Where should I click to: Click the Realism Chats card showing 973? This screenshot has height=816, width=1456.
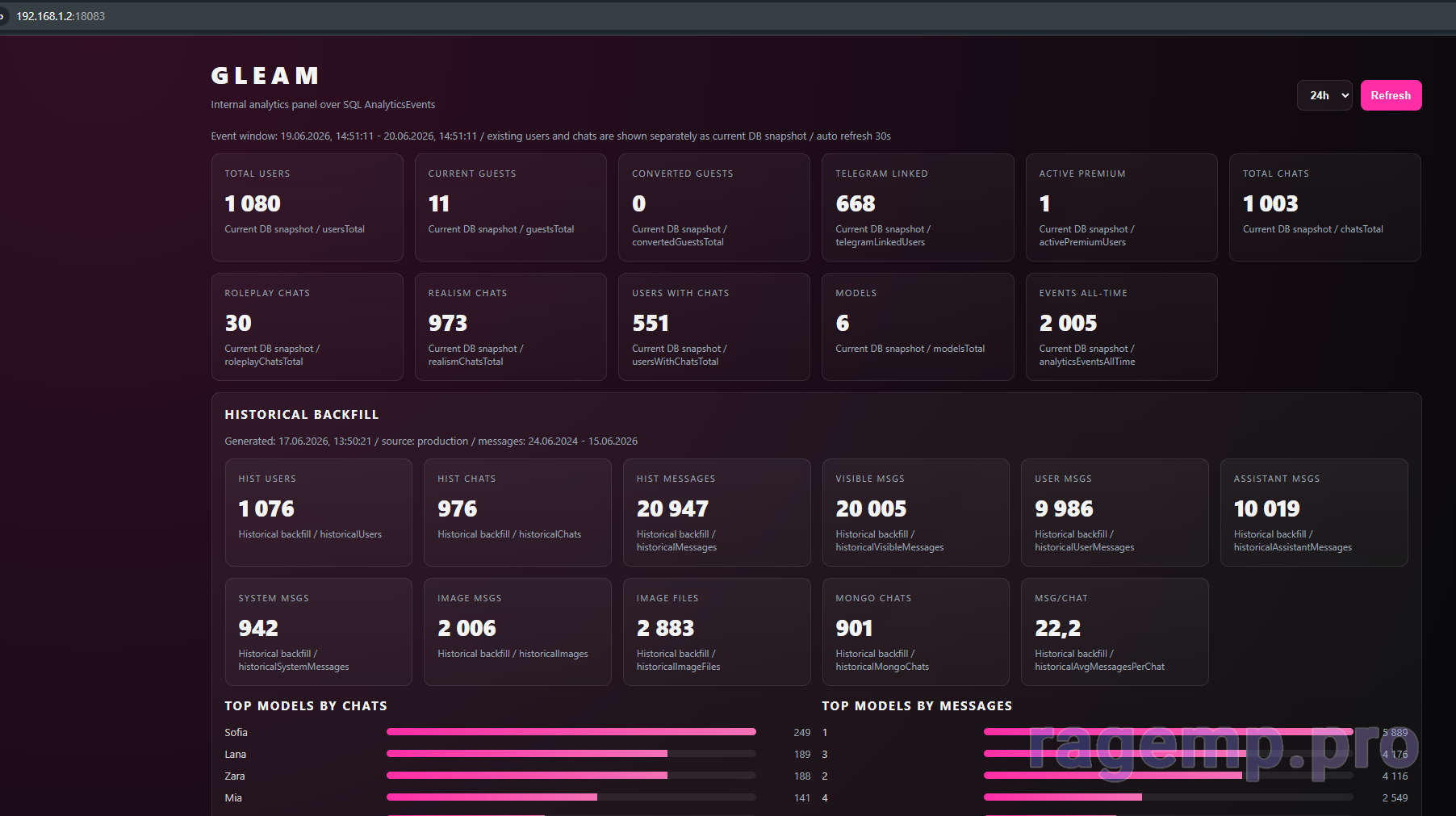[x=510, y=327]
